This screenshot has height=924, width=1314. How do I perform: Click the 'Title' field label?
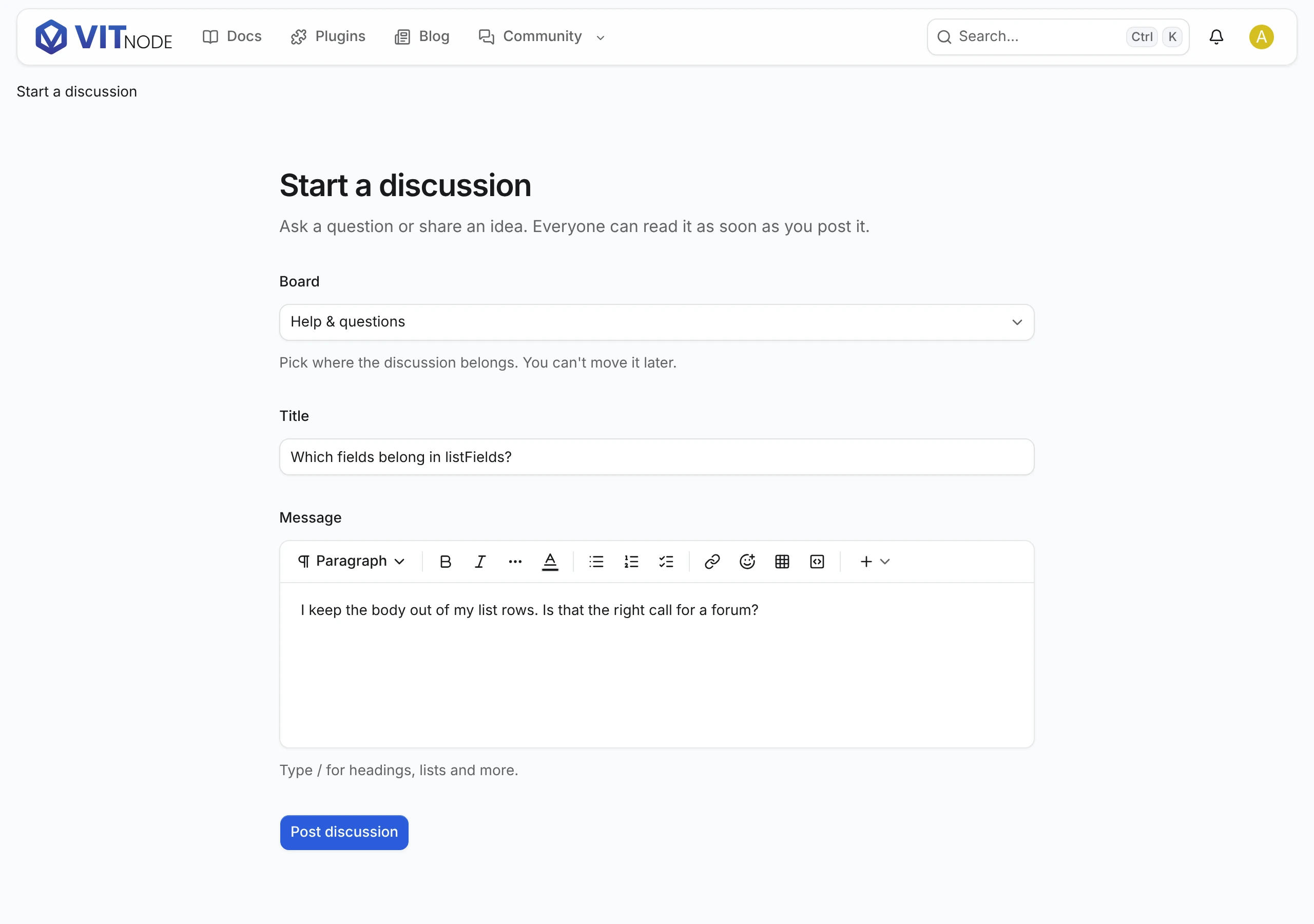tap(294, 416)
